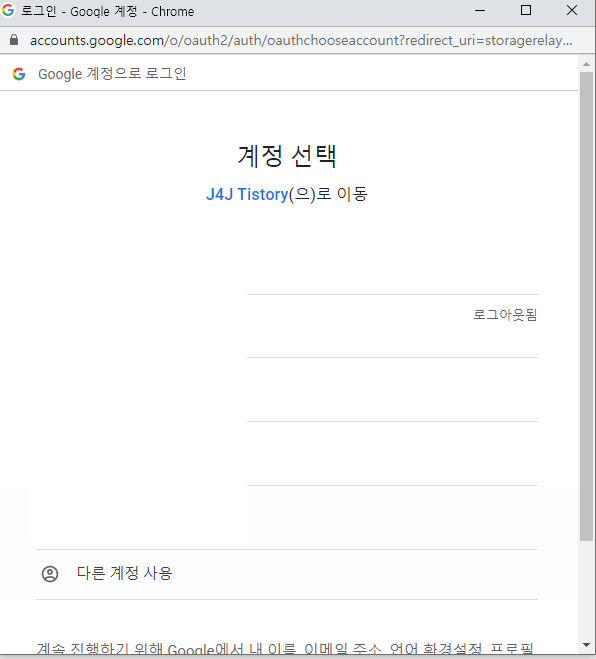596x659 pixels.
Task: Click the vertical scrollbar thumb
Action: click(x=586, y=306)
